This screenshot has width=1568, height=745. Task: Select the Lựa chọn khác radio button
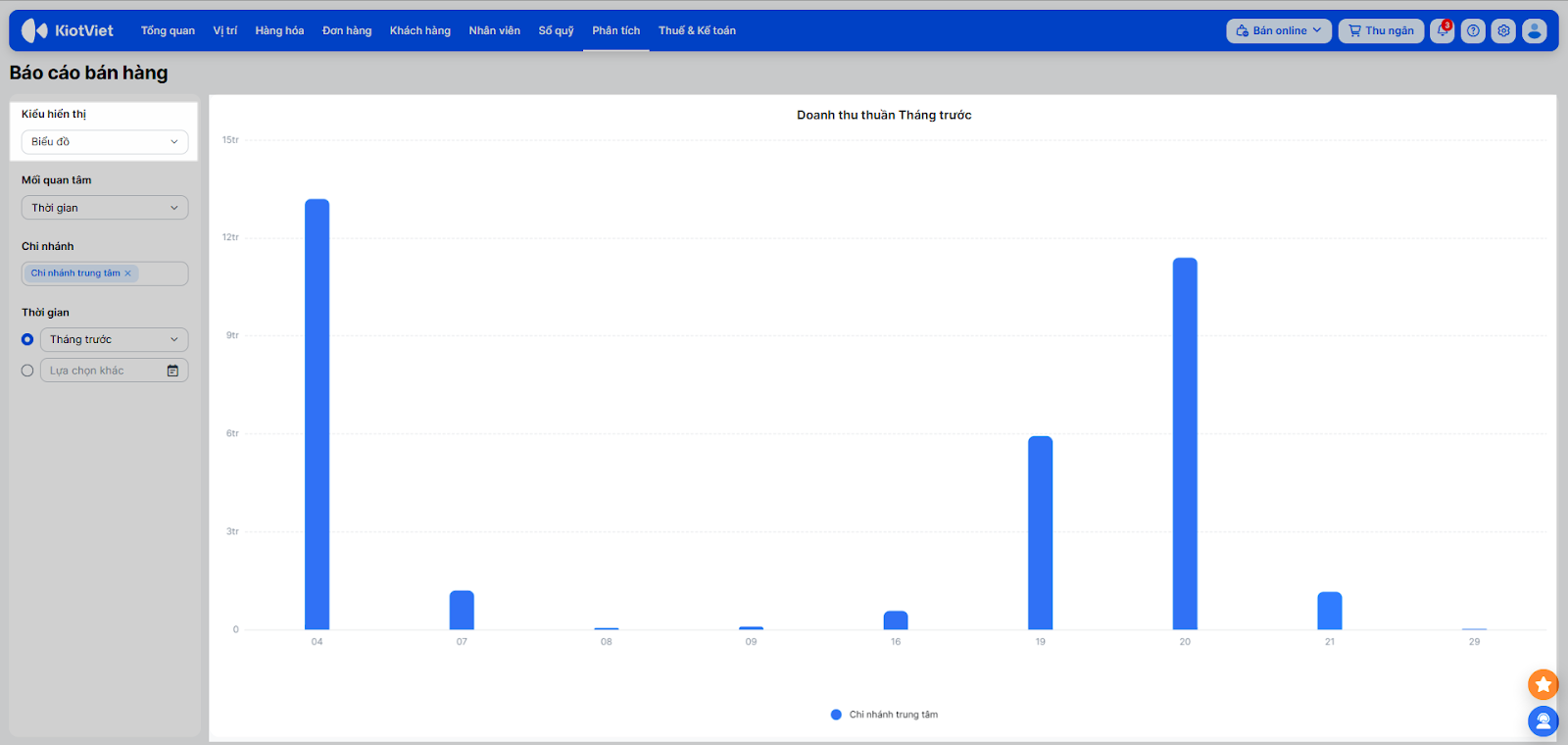pyautogui.click(x=27, y=371)
